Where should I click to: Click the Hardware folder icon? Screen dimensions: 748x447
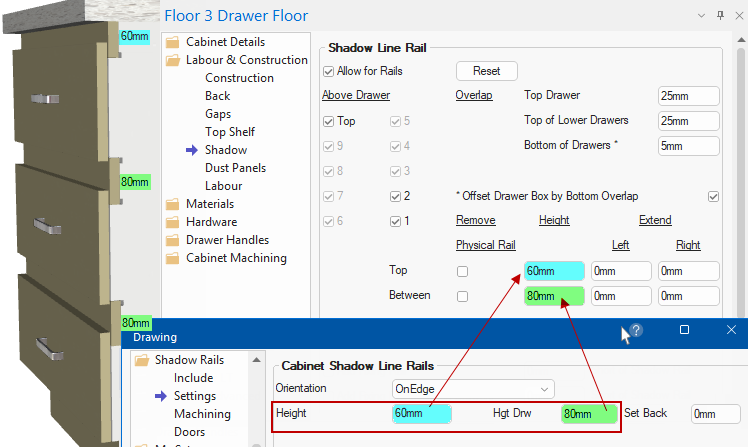[x=172, y=222]
